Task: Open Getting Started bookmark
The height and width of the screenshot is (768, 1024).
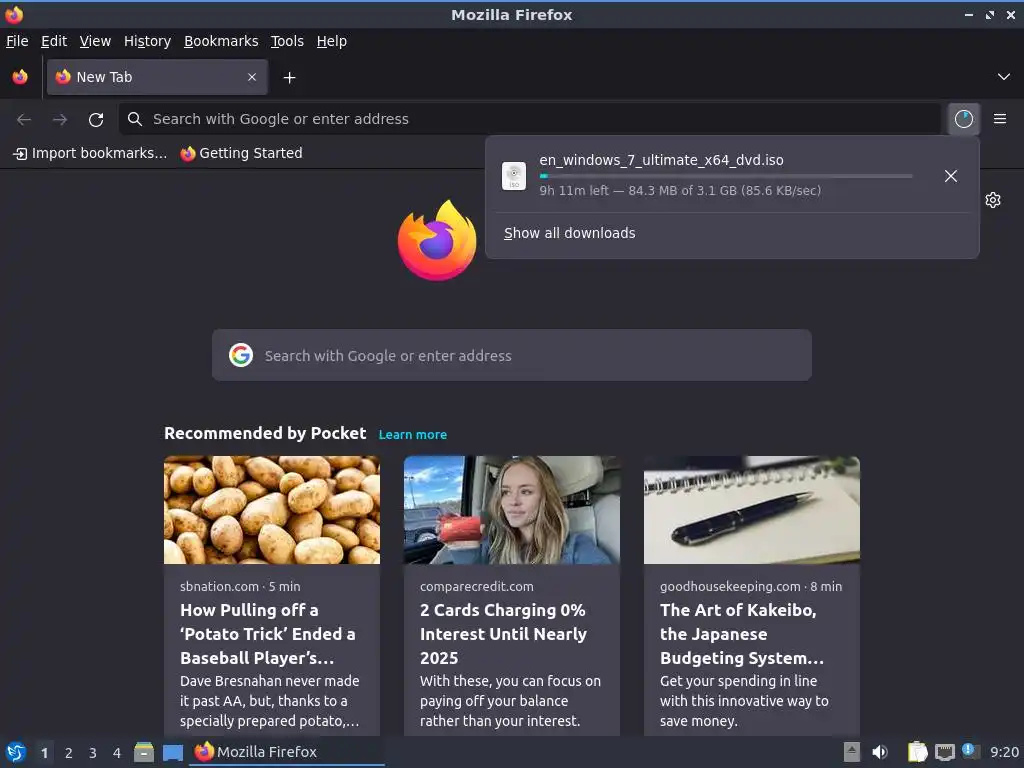Action: point(242,153)
